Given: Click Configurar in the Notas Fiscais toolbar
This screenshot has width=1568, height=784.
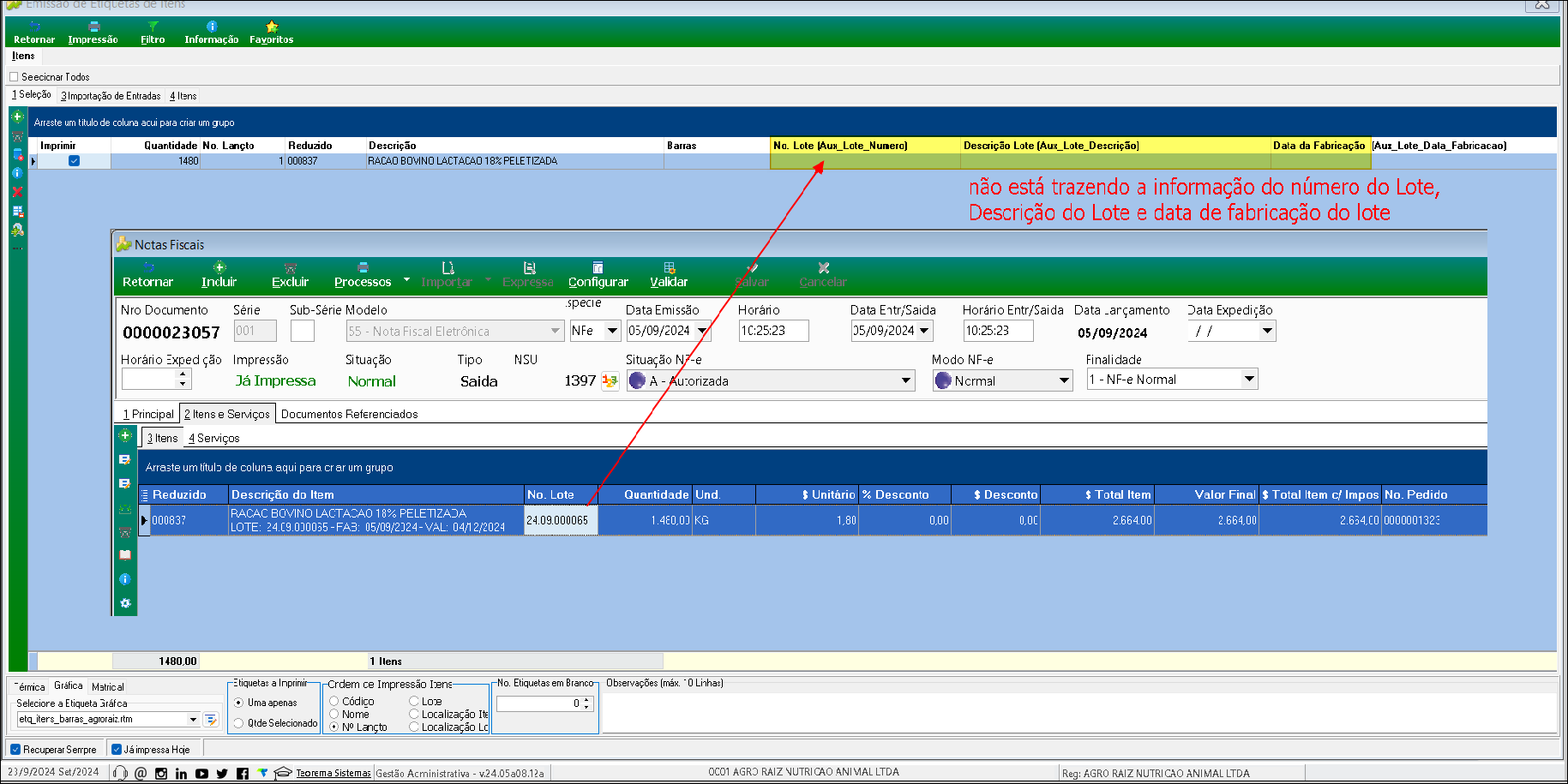Looking at the screenshot, I should [598, 275].
